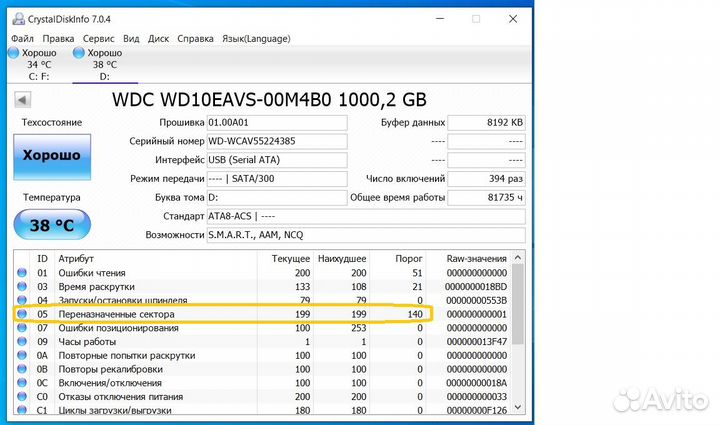
Task: Click raw value 000000000033
Action: click(x=477, y=397)
